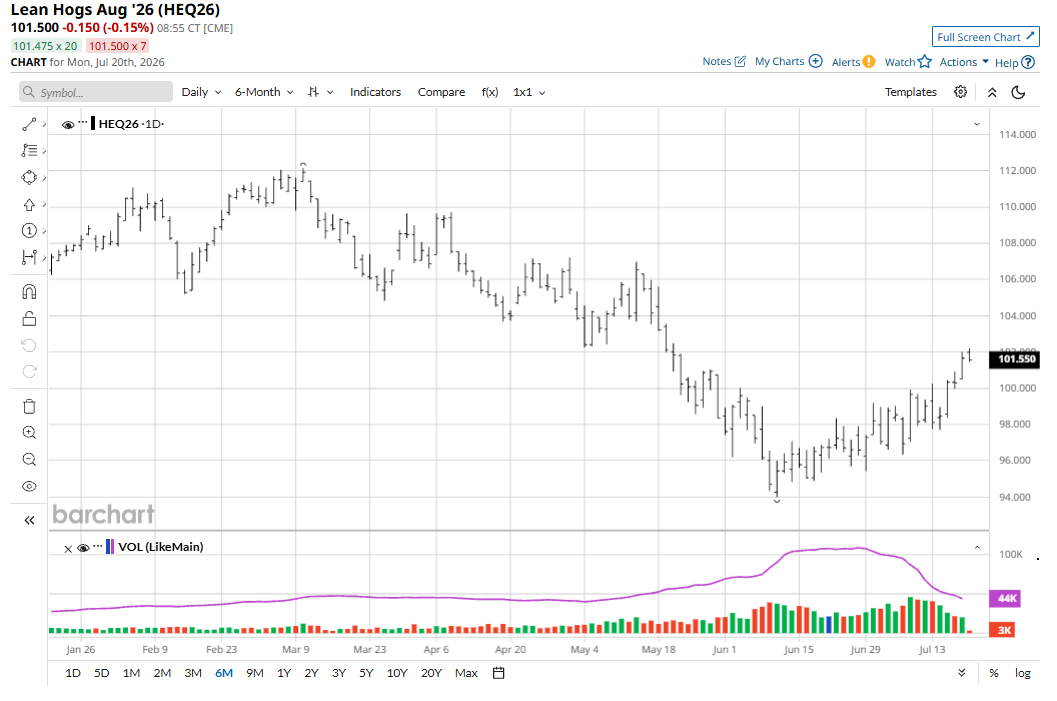Click the undo arrow icon
This screenshot has height=701, width=1057.
click(x=29, y=345)
